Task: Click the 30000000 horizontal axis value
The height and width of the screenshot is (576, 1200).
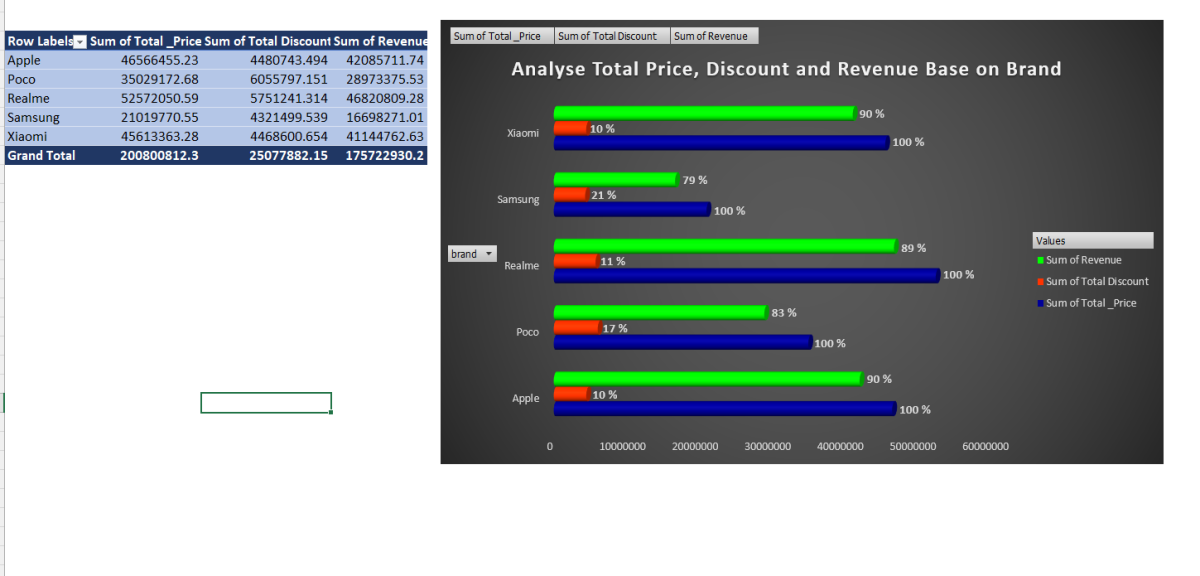Action: tap(767, 446)
